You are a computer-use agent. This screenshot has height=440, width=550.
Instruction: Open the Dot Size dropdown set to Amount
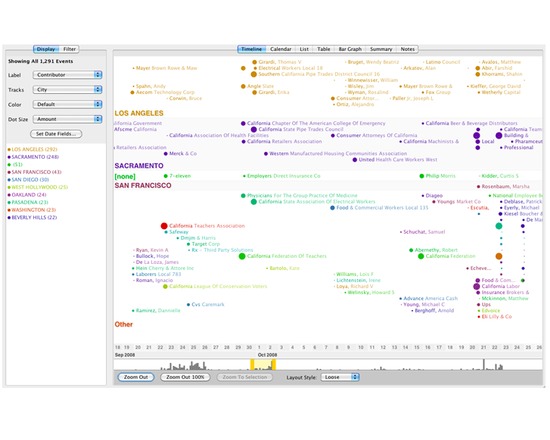[x=67, y=119]
